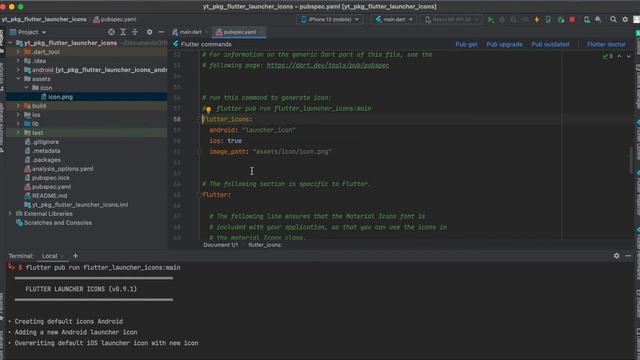
Task: Expand the .idea folder
Action: [x=18, y=61]
